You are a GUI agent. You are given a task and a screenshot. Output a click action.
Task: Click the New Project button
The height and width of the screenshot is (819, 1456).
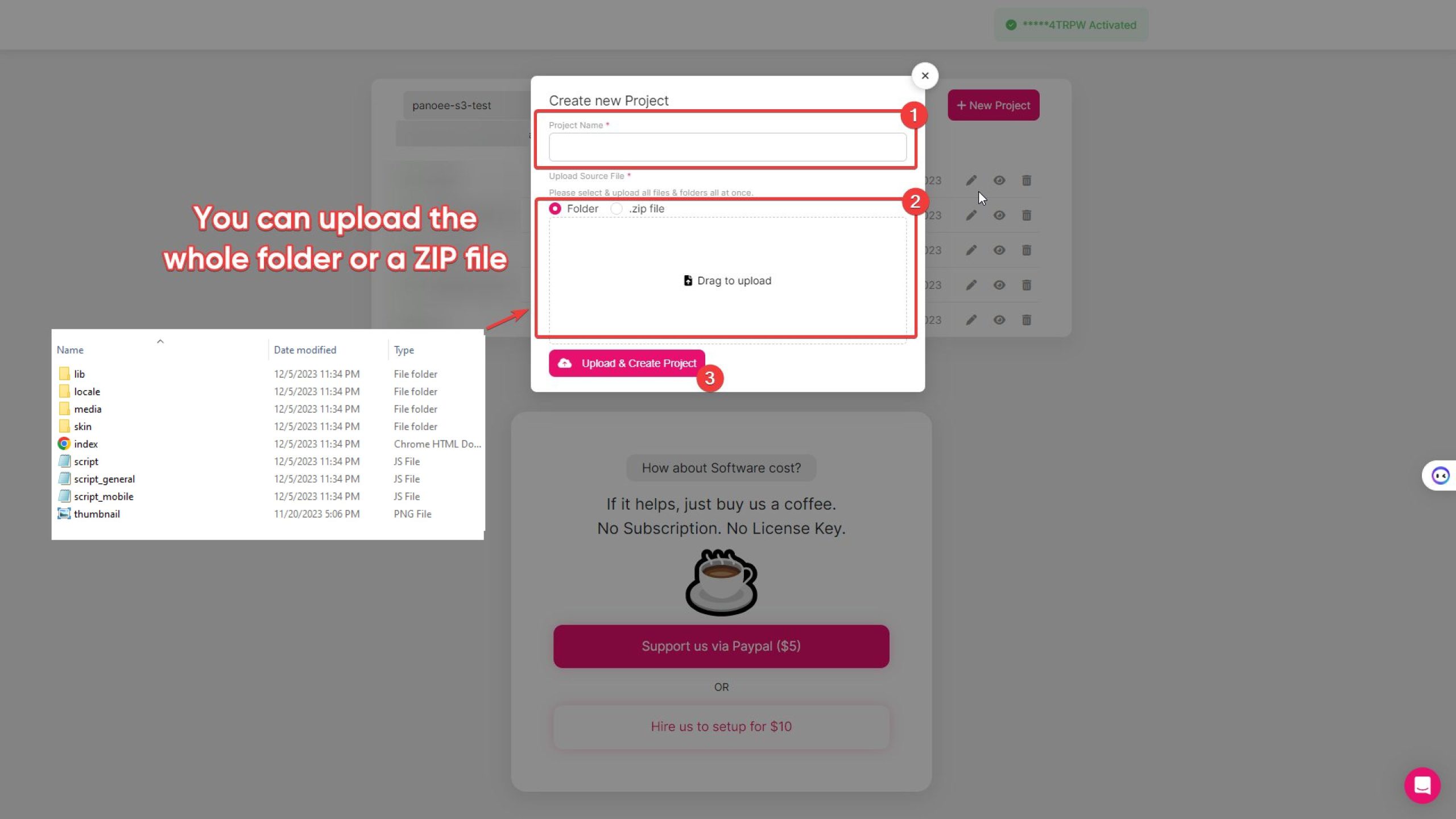tap(993, 105)
